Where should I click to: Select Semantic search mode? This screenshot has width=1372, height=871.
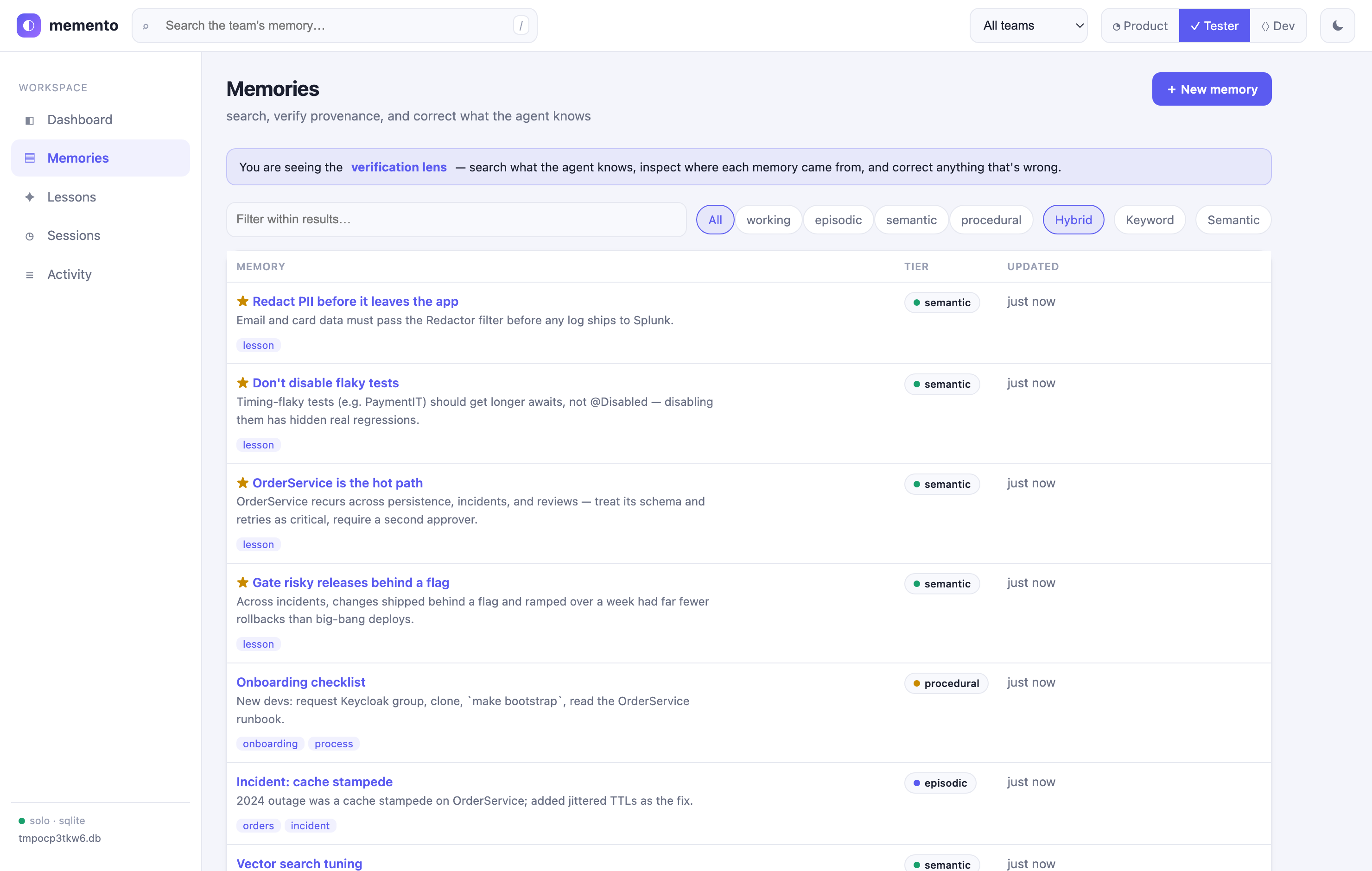pyautogui.click(x=1233, y=220)
